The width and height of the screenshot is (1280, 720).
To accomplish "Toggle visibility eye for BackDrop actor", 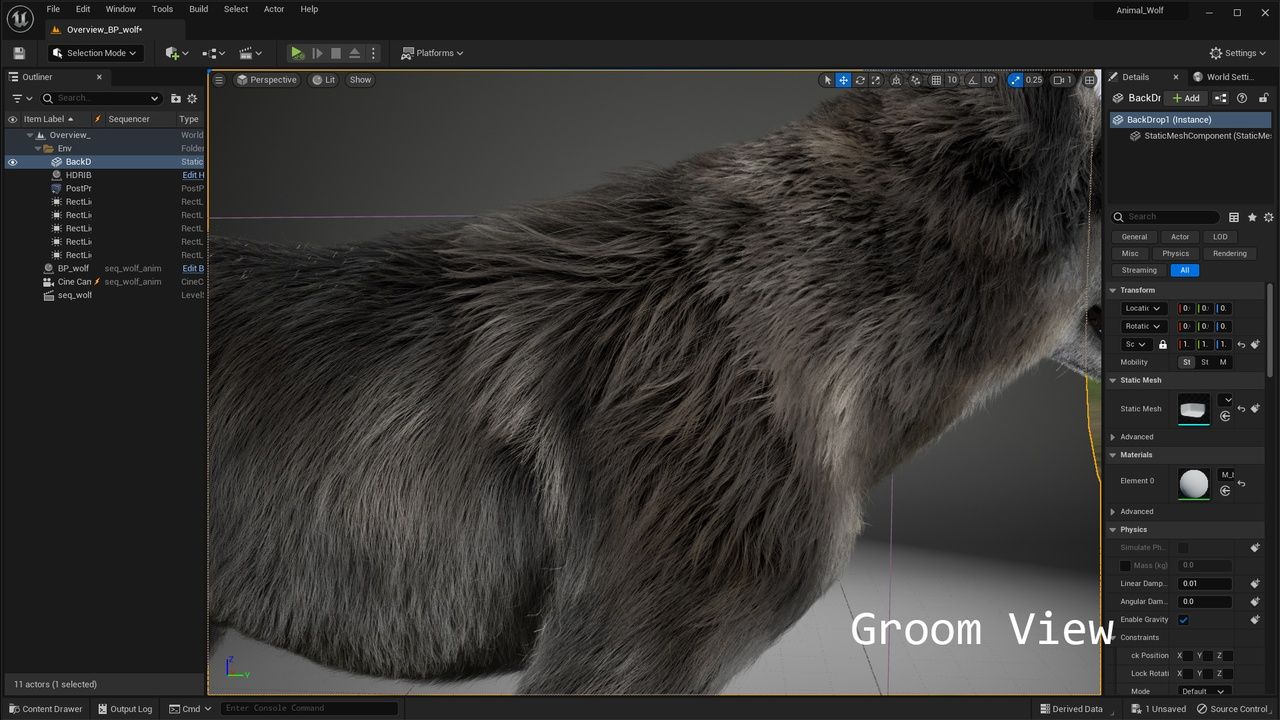I will click(x=13, y=162).
